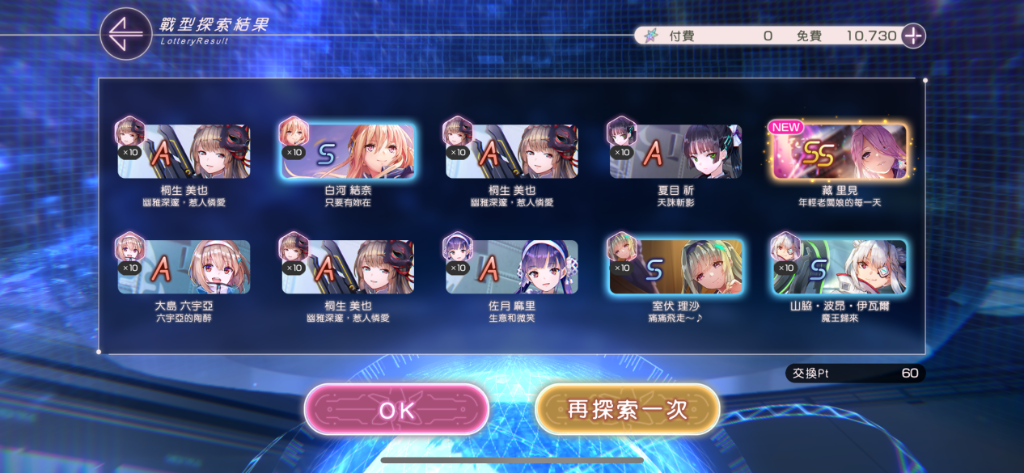
Task: Tap the hexagon portrait on 白河 結奈 card
Action: pyautogui.click(x=294, y=131)
